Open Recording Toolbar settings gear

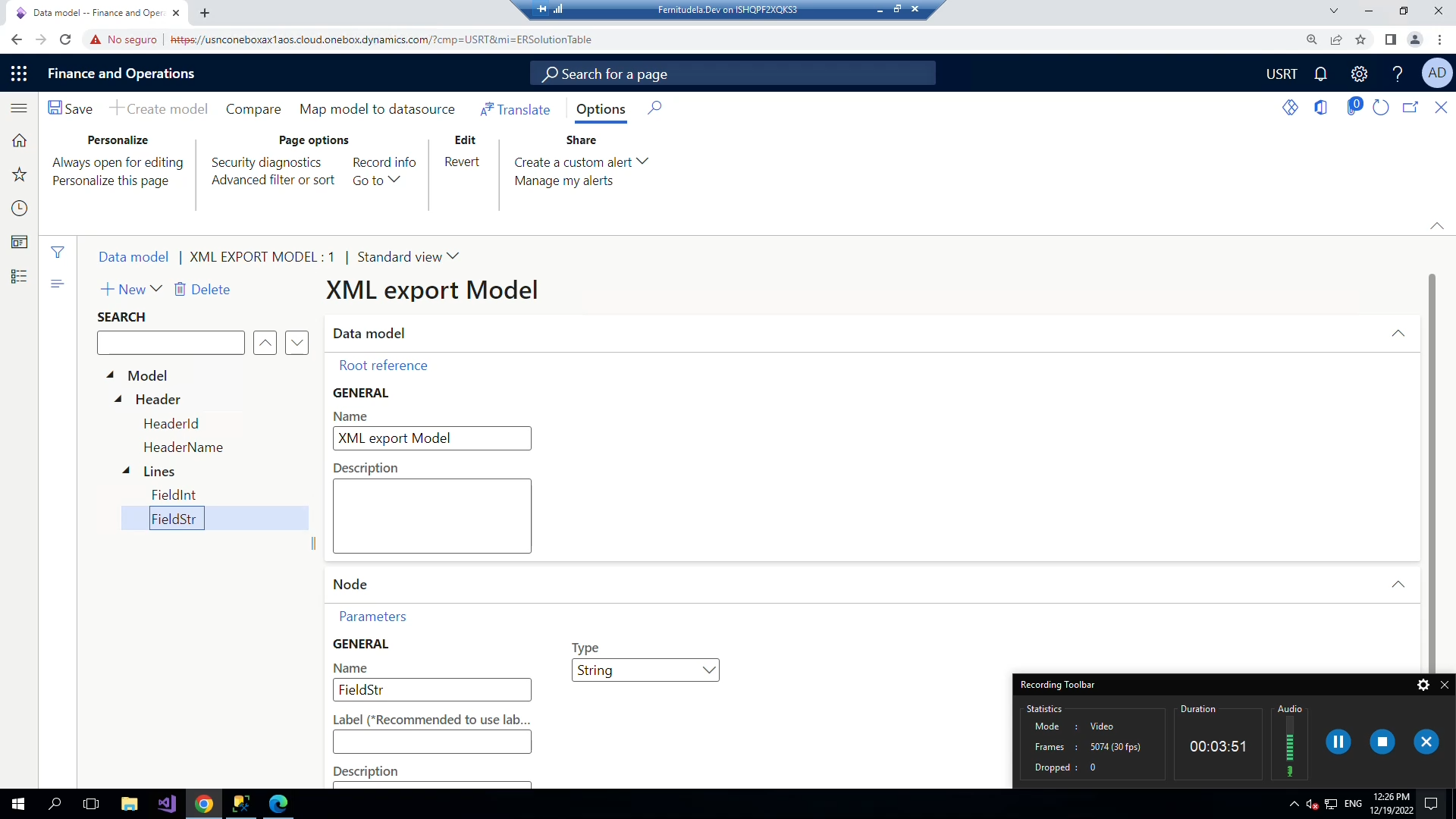pyautogui.click(x=1423, y=685)
